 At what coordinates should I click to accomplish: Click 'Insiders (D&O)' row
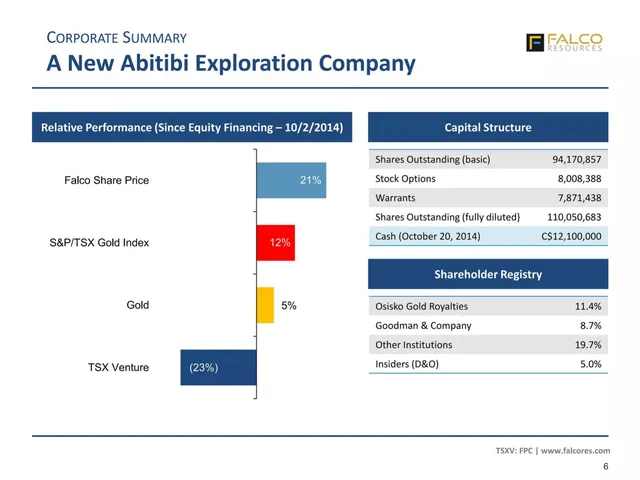488,364
